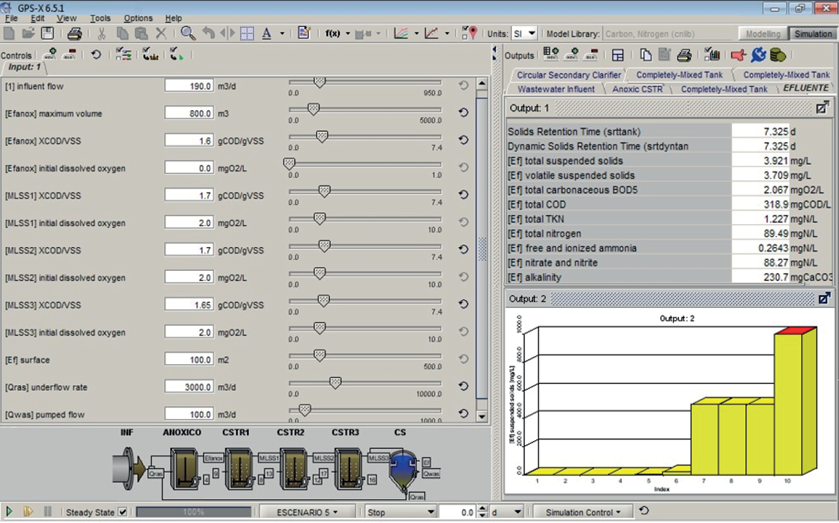839x523 pixels.
Task: Click the open folder icon in toolbar
Action: click(29, 33)
